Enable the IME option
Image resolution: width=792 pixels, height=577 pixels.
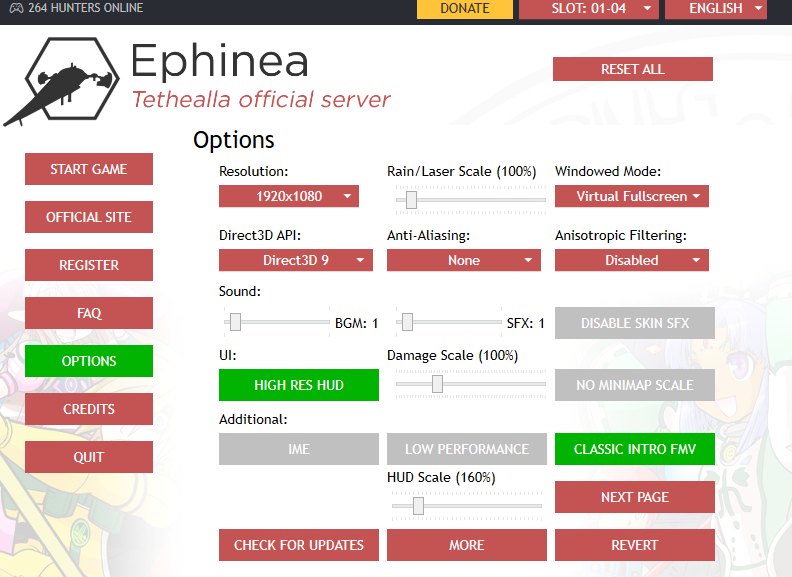click(x=299, y=449)
